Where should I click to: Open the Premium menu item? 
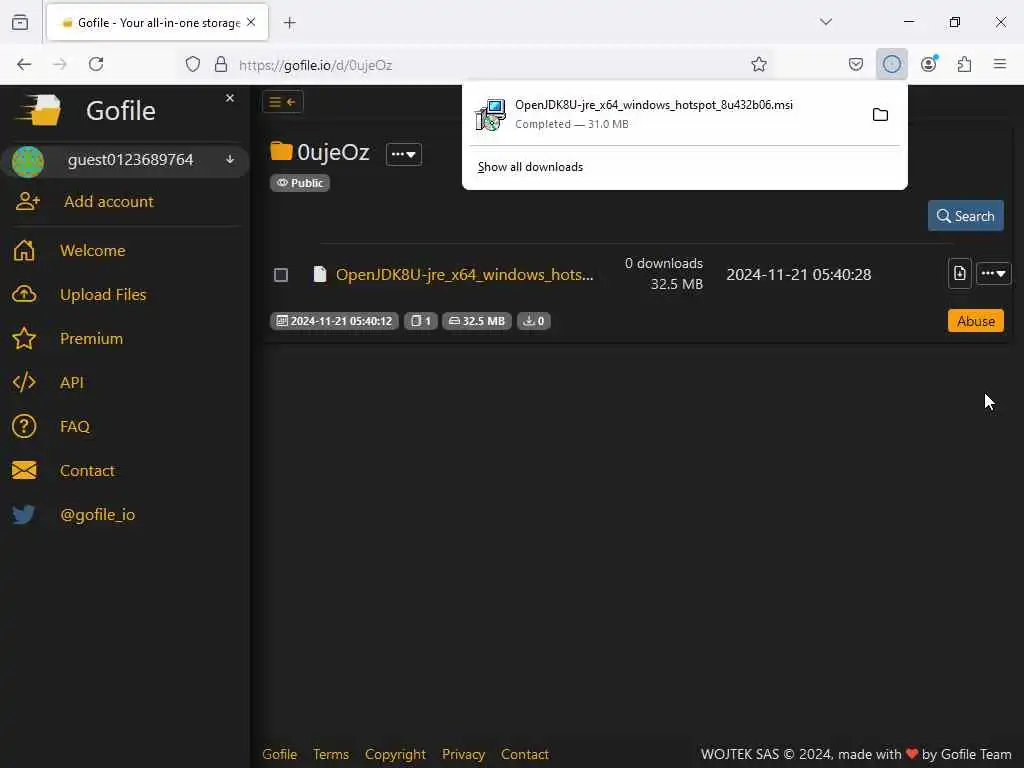click(x=91, y=338)
